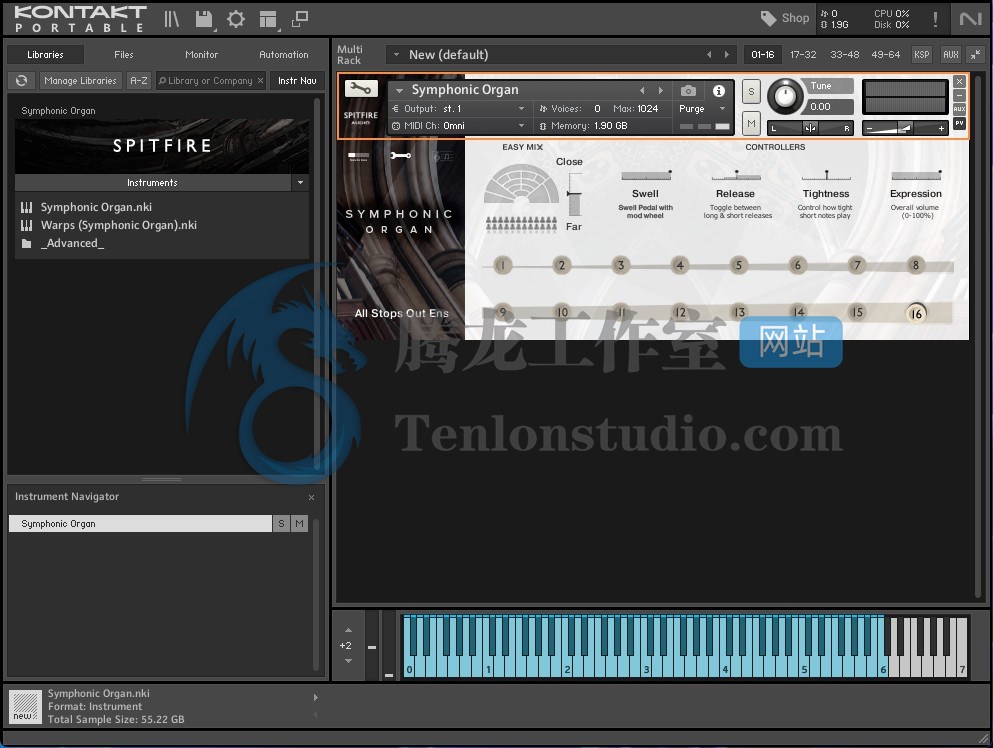993x748 pixels.
Task: Adjust the Close/Far mic mix slider
Action: click(574, 194)
